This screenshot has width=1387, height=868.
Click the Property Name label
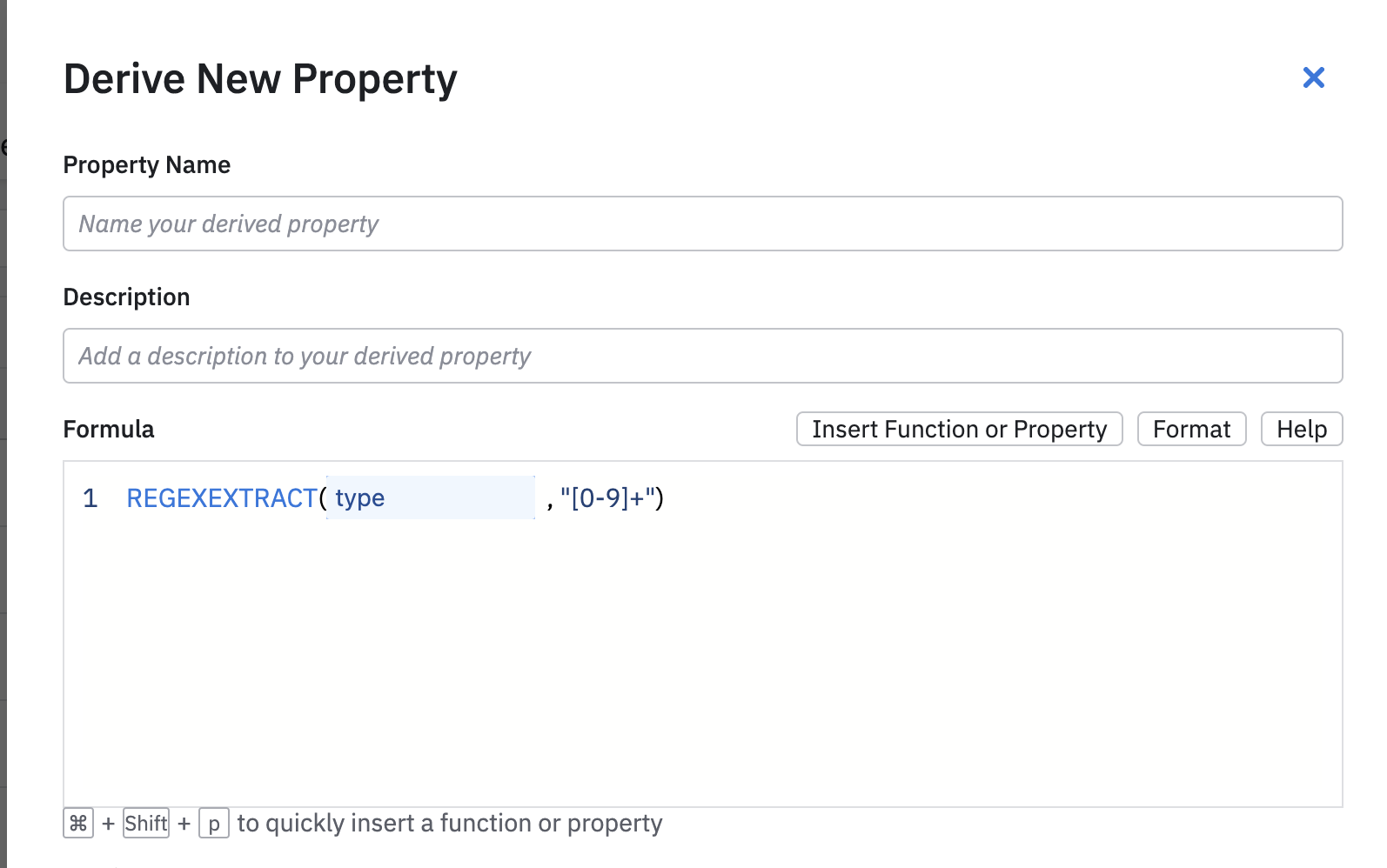point(147,165)
